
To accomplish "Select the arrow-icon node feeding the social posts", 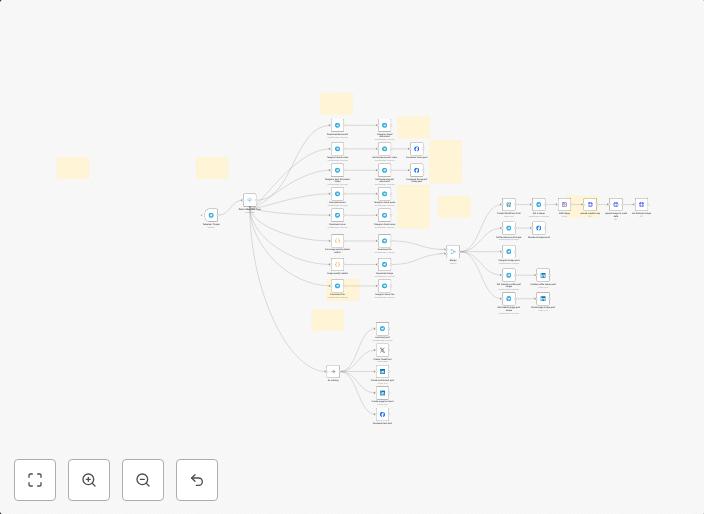I will click(333, 371).
